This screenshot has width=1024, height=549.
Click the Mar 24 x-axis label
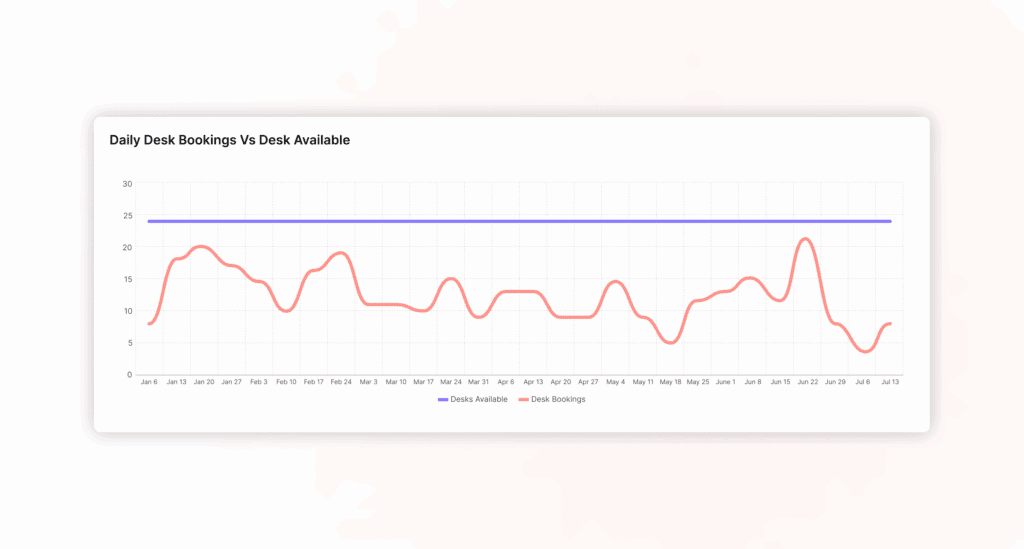coord(451,382)
